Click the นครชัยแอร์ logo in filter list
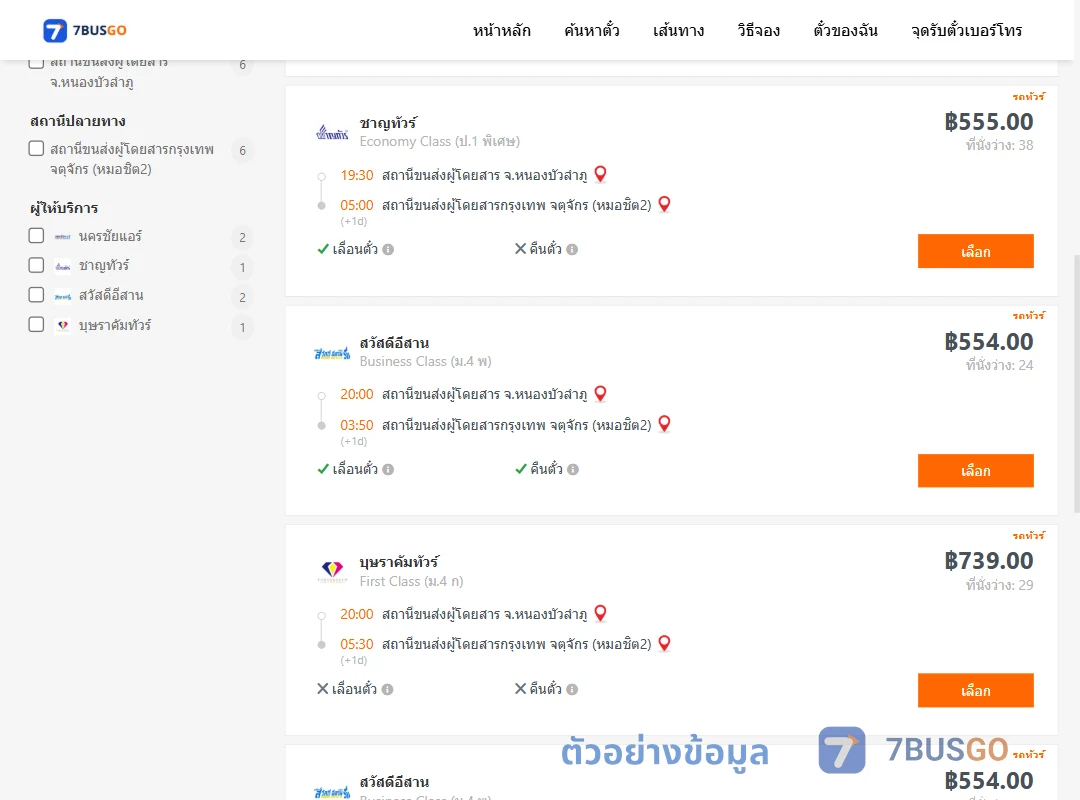The image size is (1080, 800). (63, 236)
